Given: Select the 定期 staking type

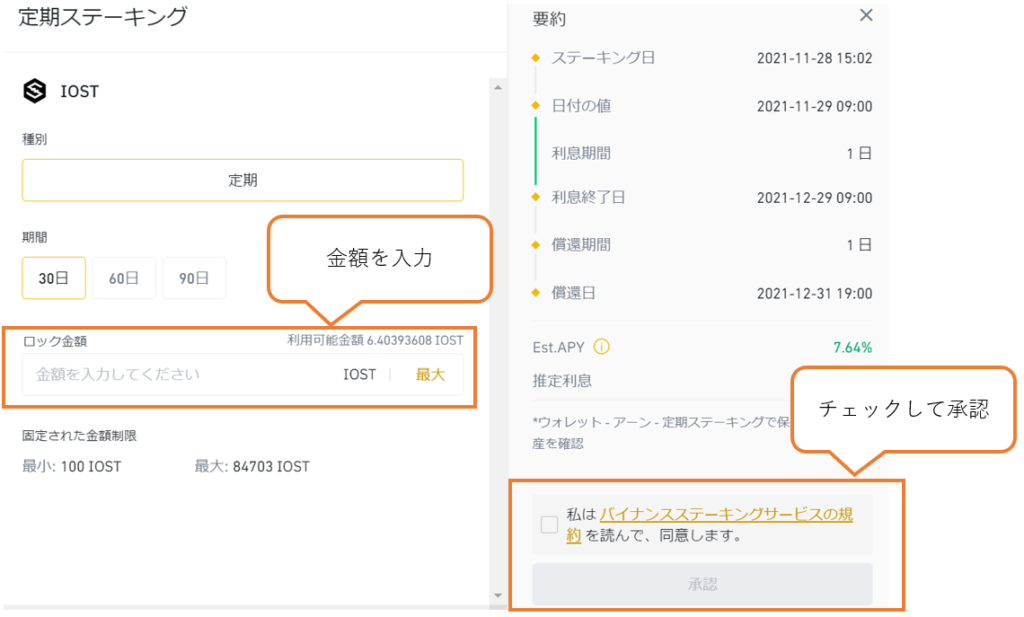Looking at the screenshot, I should [242, 180].
